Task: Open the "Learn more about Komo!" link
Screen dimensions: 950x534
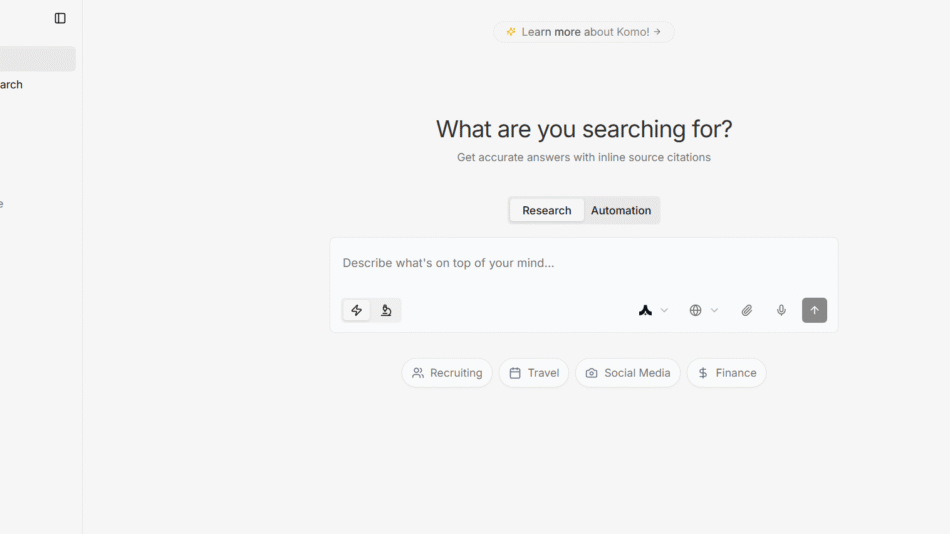Action: [x=584, y=32]
